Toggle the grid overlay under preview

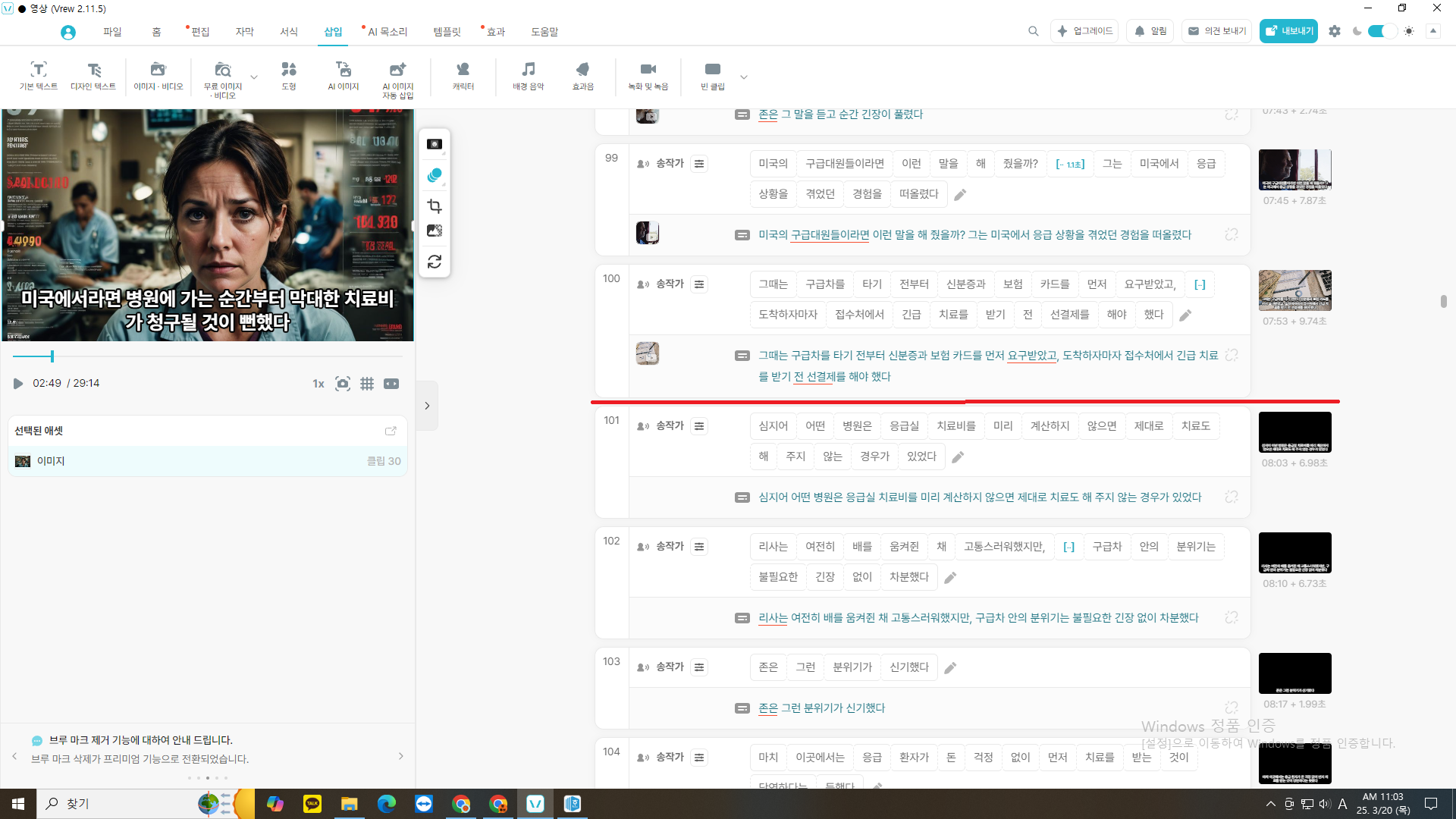tap(367, 384)
